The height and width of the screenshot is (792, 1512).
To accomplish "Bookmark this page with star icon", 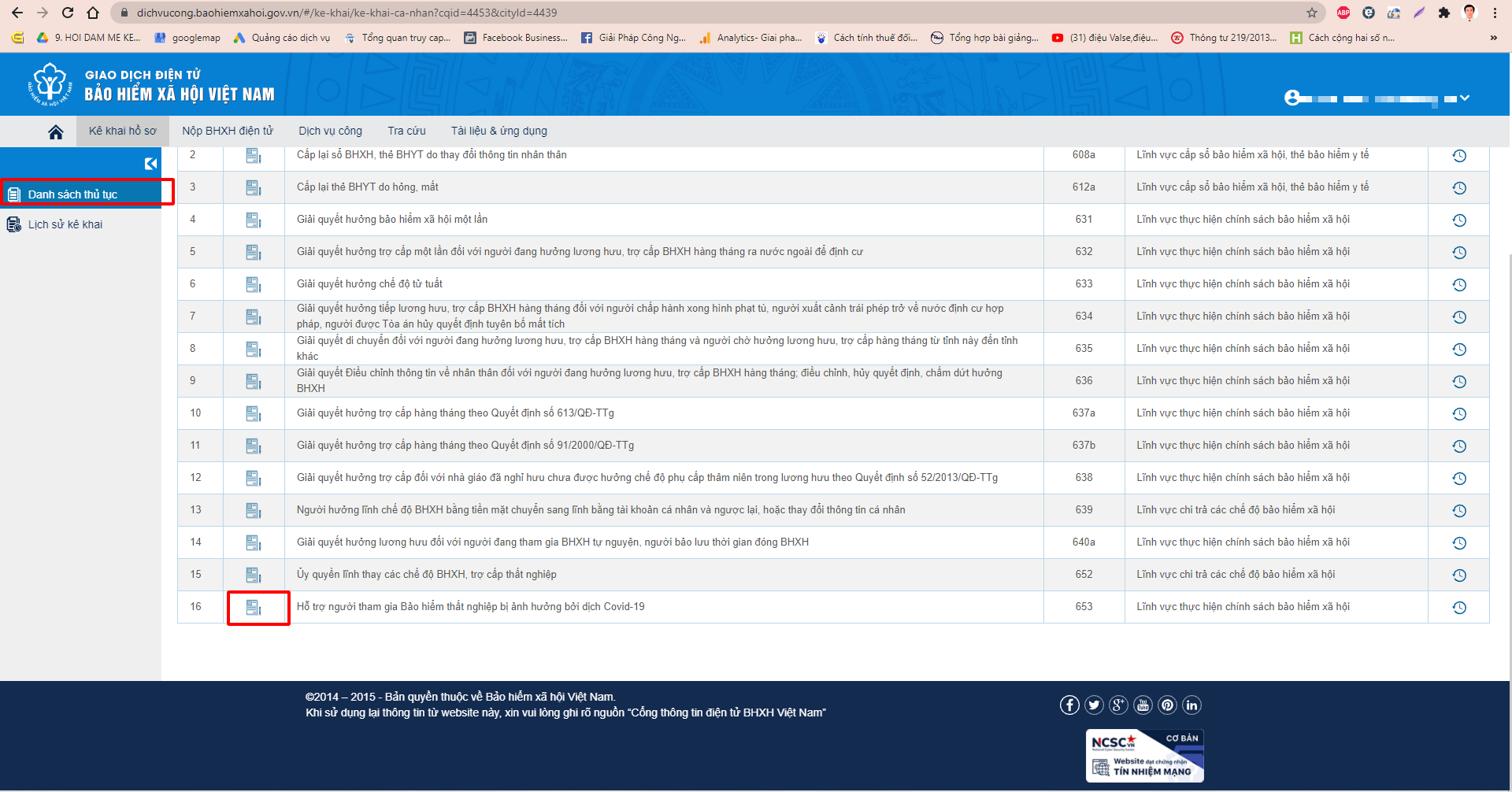I will (1312, 13).
